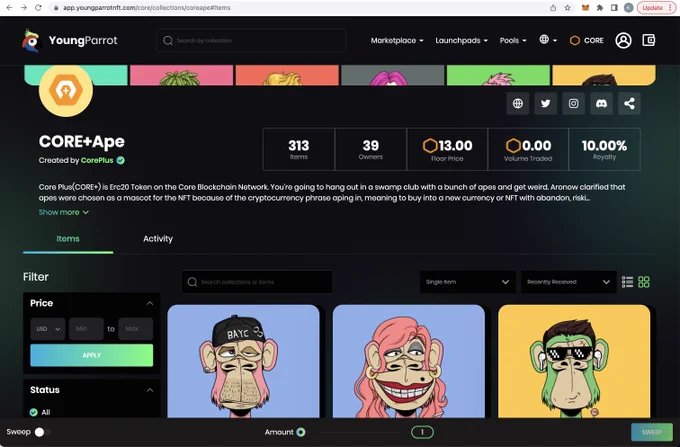This screenshot has height=447, width=680.
Task: Click the share collection icon
Action: pyautogui.click(x=629, y=104)
